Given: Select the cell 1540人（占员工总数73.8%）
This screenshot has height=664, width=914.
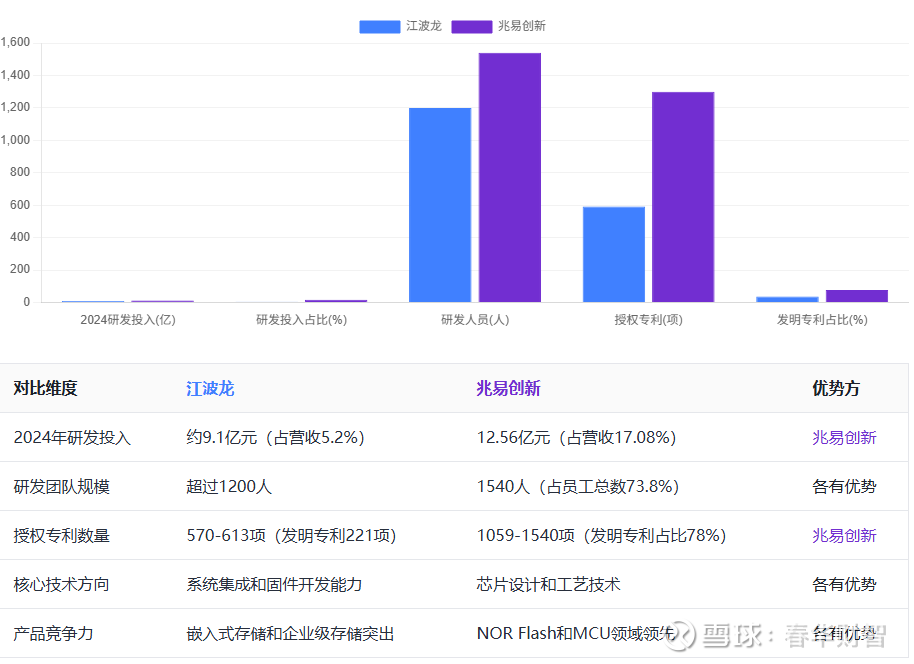Looking at the screenshot, I should tap(578, 486).
